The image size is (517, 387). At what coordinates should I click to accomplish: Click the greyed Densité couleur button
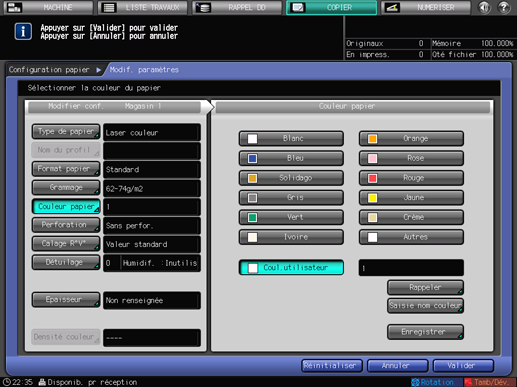pos(66,337)
